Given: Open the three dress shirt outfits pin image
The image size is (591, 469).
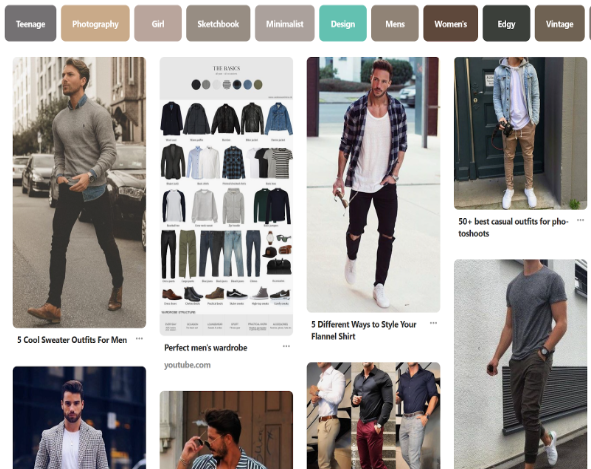Looking at the screenshot, I should point(373,416).
